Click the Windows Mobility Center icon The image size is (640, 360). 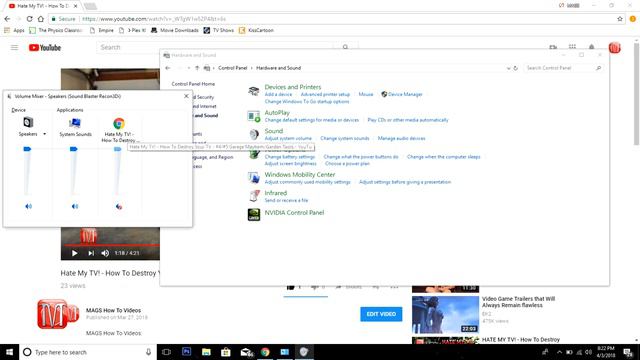253,178
